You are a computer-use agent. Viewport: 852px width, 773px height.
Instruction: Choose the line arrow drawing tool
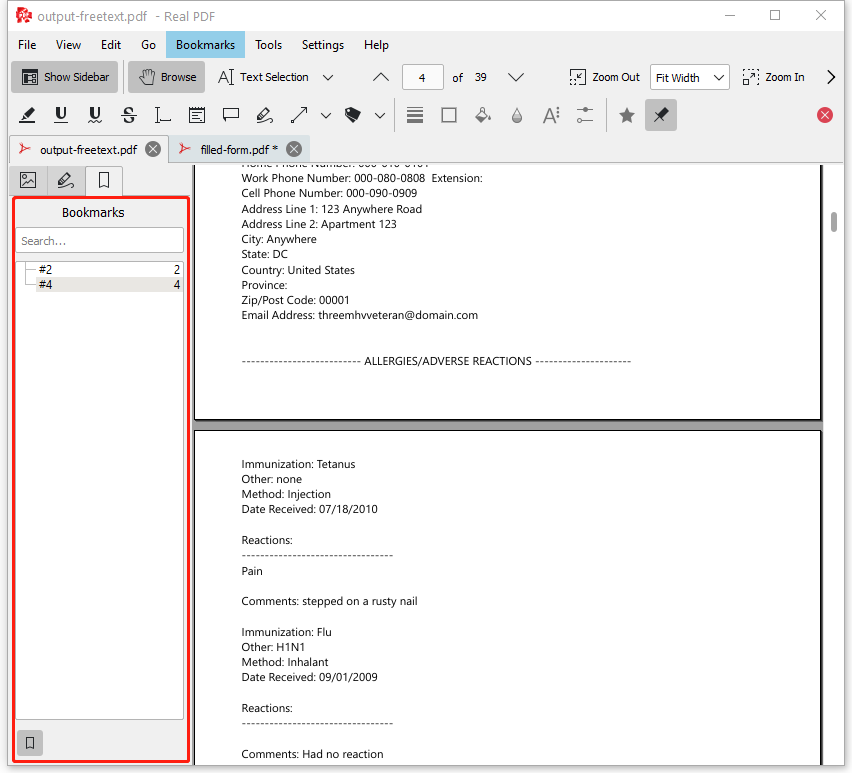pyautogui.click(x=299, y=115)
